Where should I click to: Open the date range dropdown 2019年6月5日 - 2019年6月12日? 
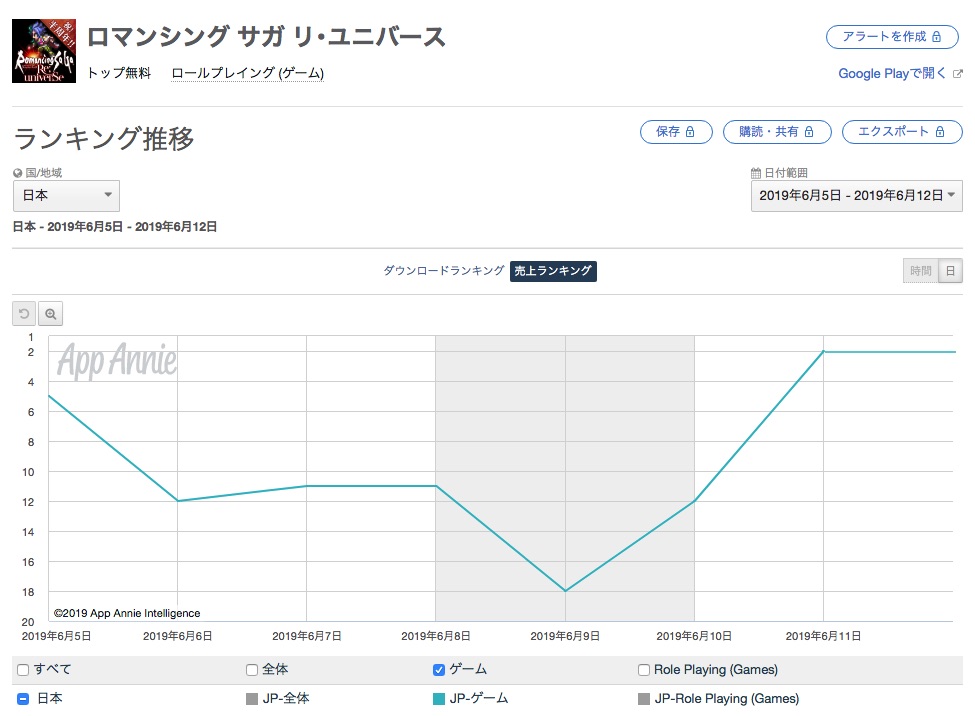point(856,196)
